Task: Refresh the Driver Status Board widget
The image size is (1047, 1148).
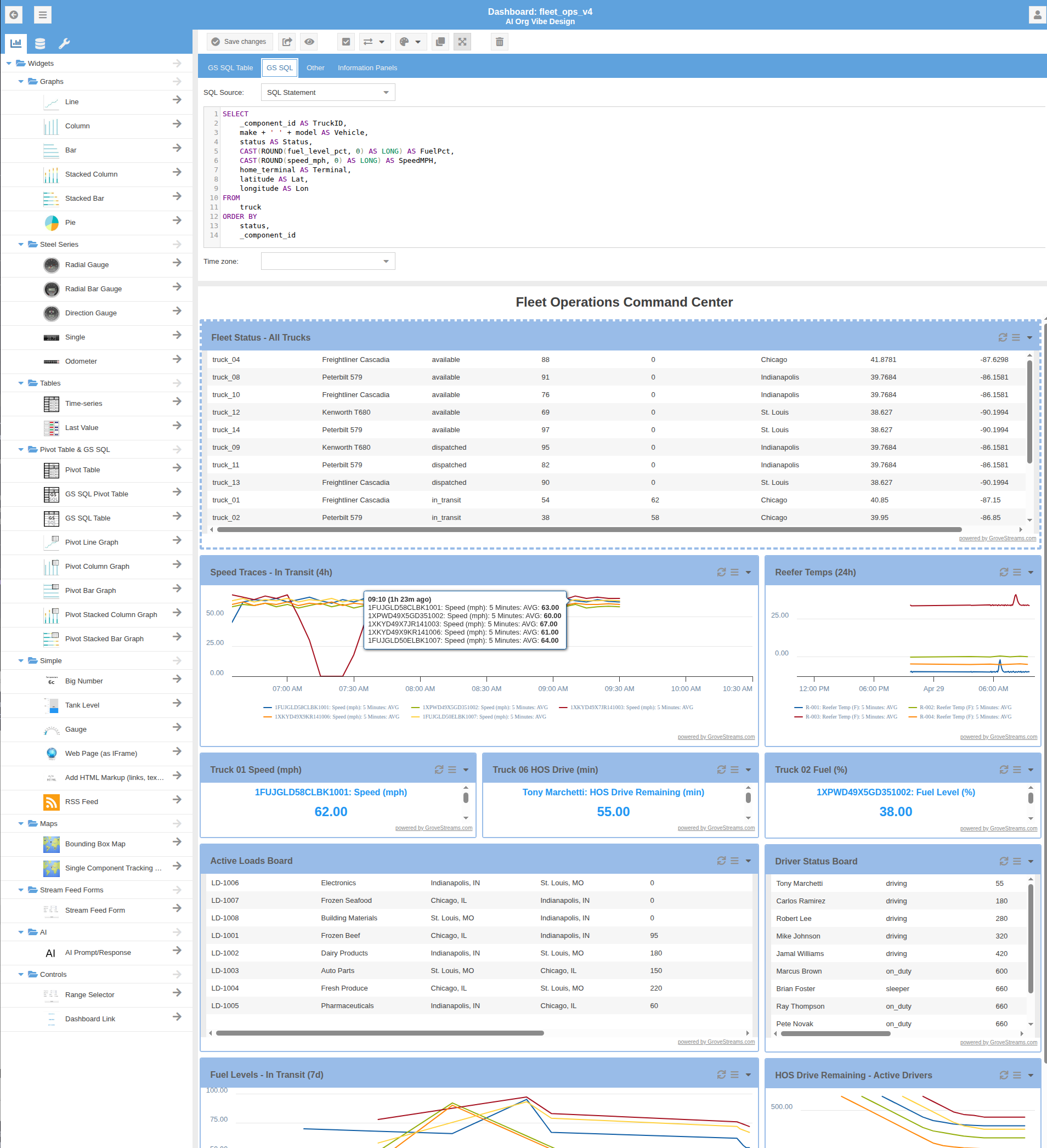Action: [1004, 862]
